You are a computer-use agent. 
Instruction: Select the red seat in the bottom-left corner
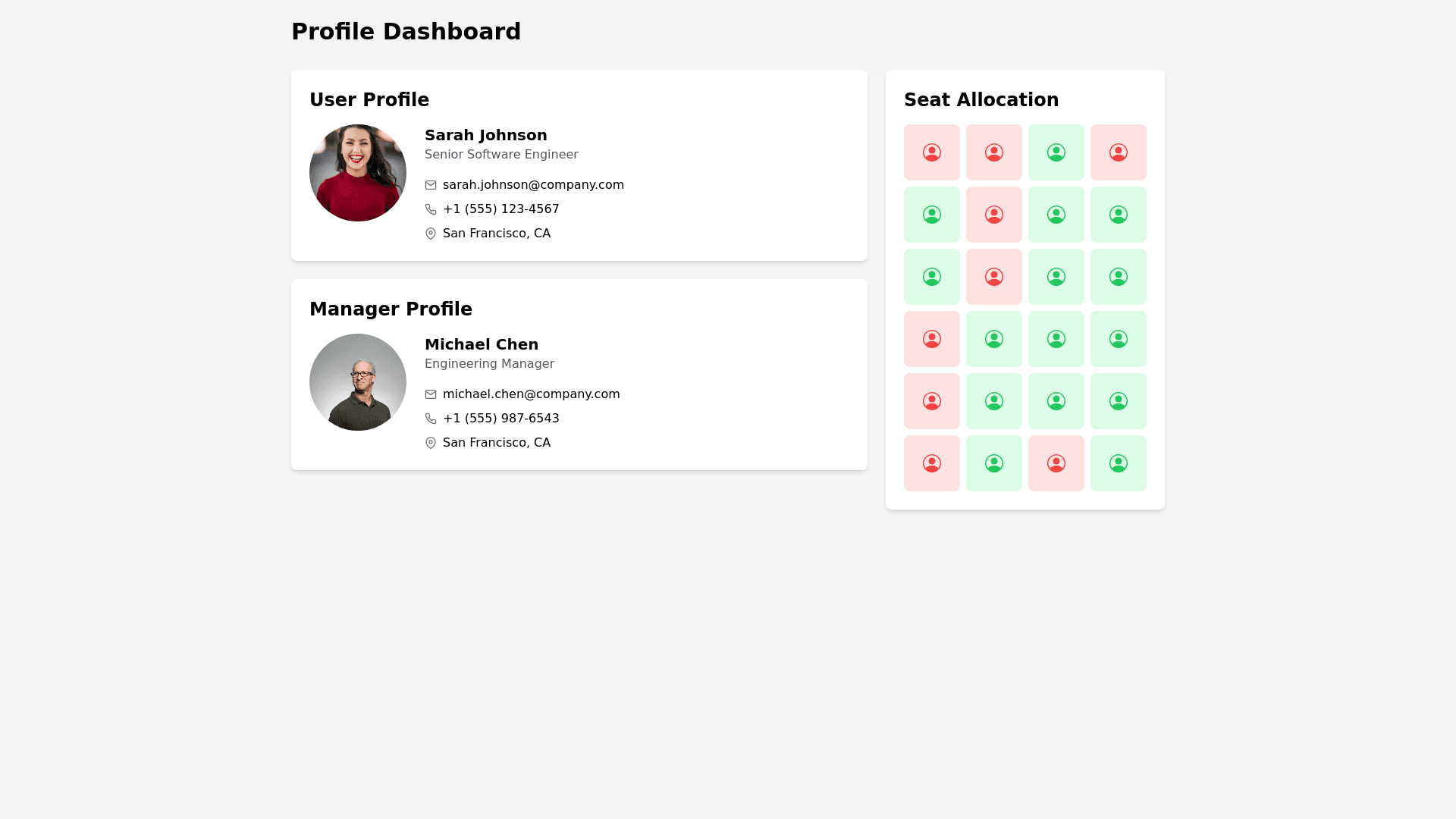(x=932, y=463)
